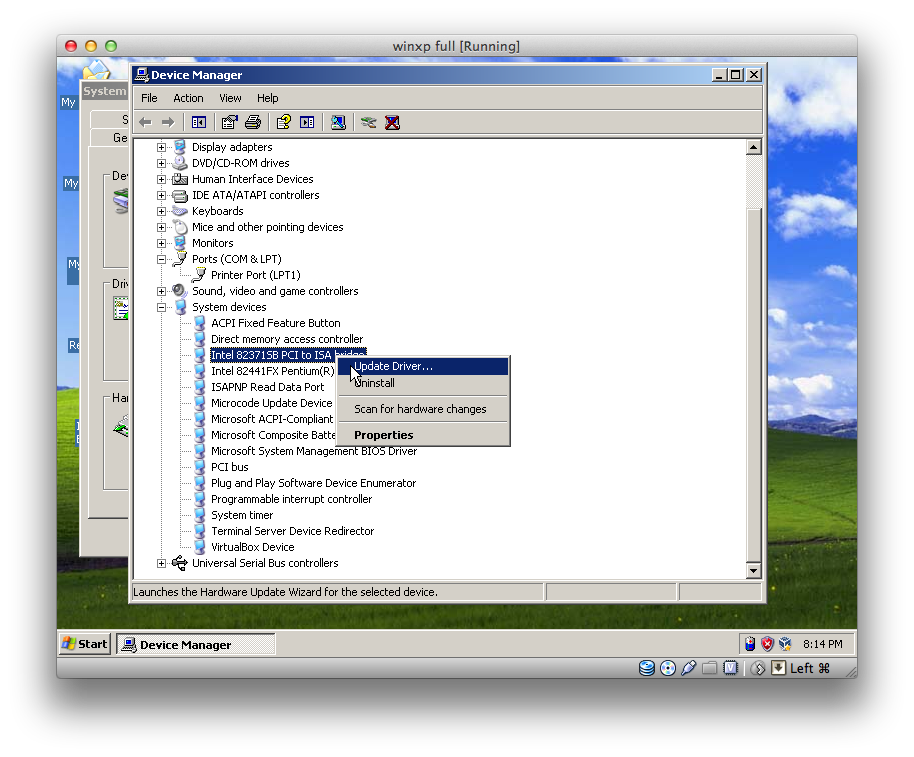Select Plug and Play Software Device Enumerator
The width and height of the screenshot is (914, 757).
[314, 483]
